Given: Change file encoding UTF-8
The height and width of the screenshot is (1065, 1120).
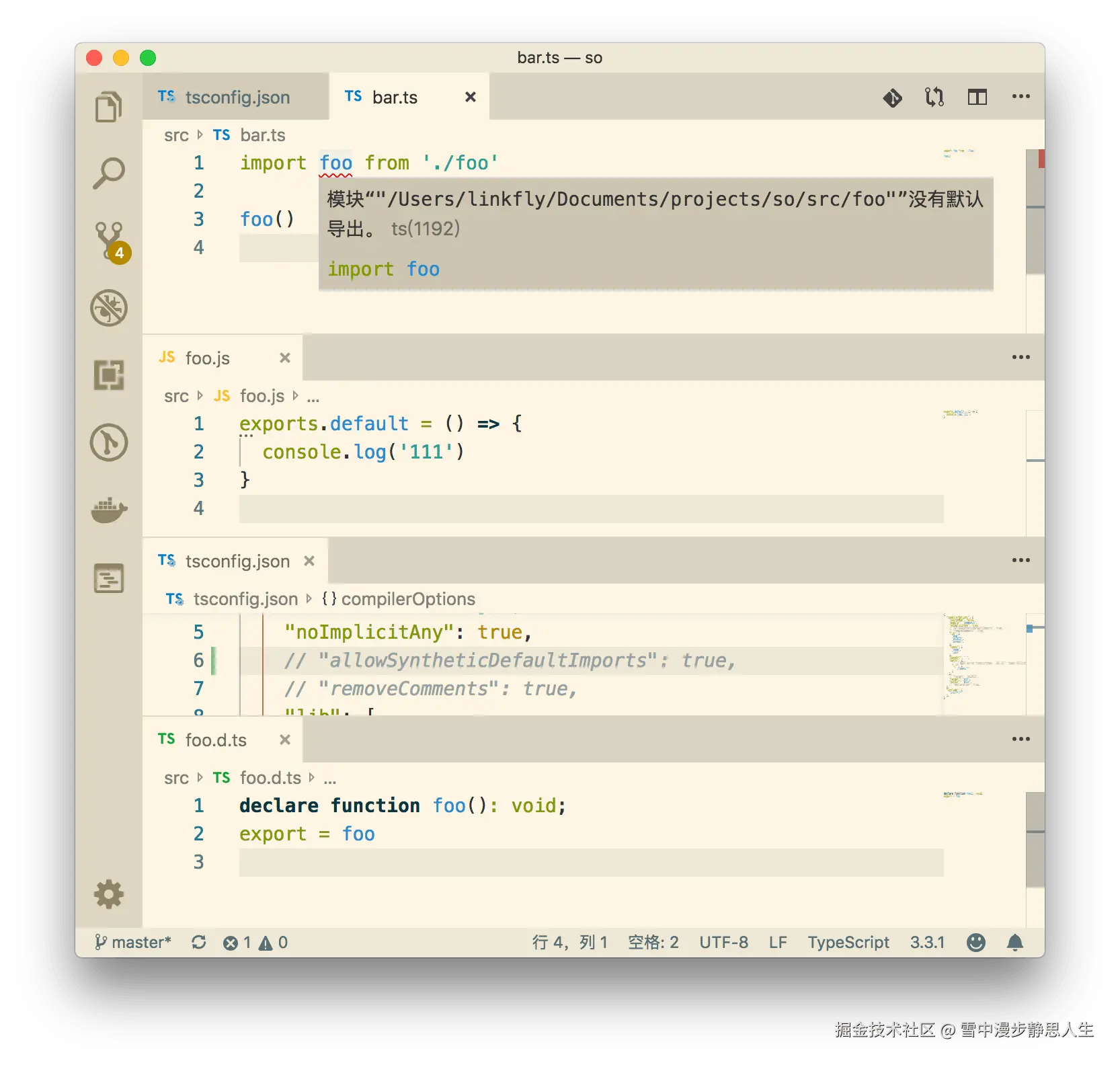Looking at the screenshot, I should click(723, 943).
